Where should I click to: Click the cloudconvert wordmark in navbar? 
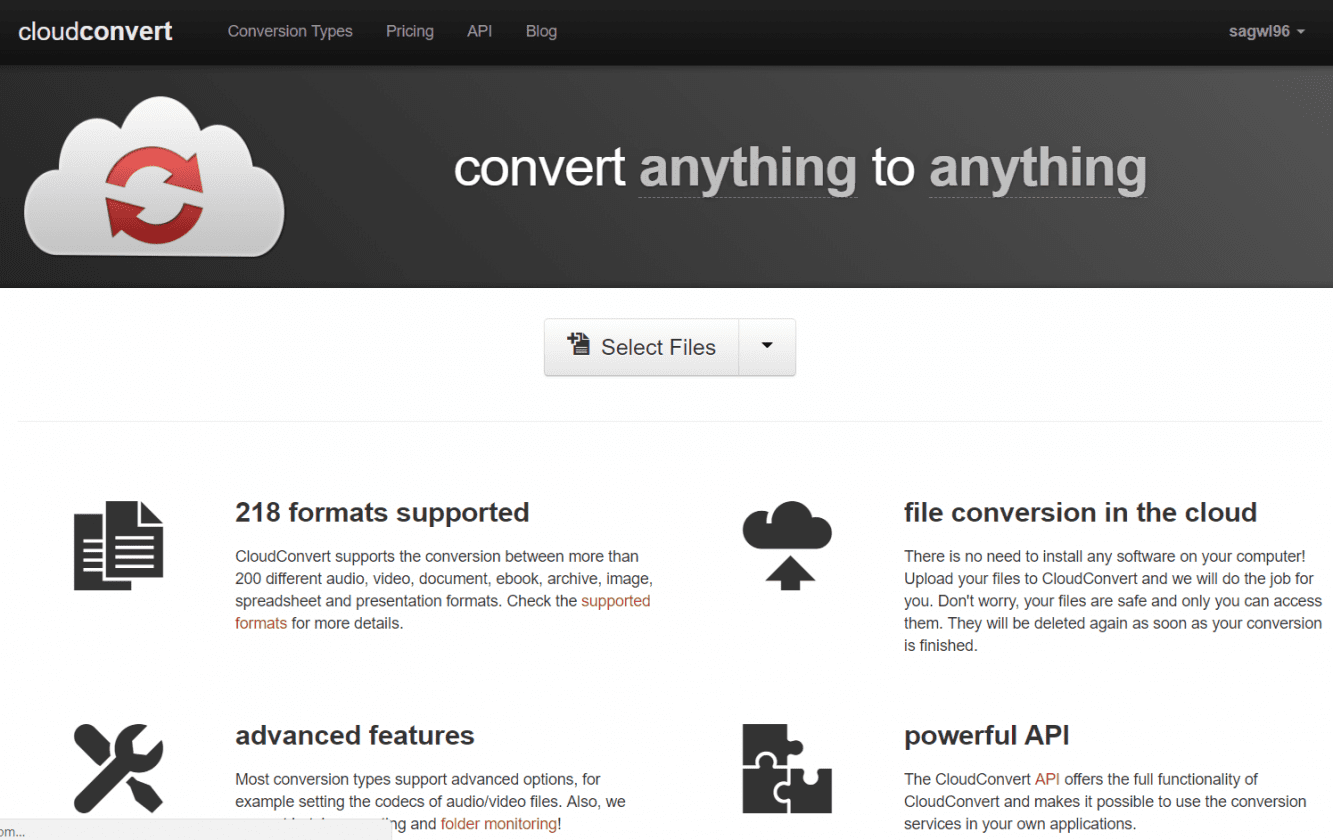coord(95,31)
